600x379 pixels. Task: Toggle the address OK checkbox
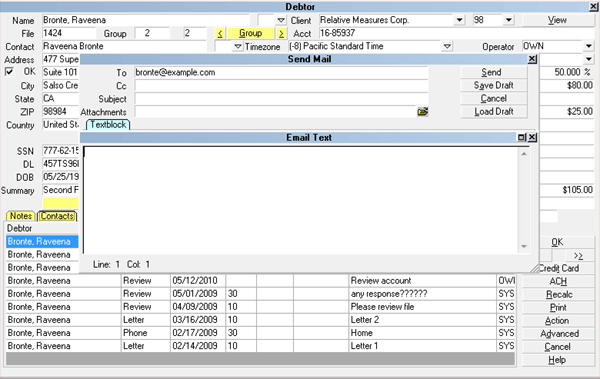pyautogui.click(x=9, y=72)
